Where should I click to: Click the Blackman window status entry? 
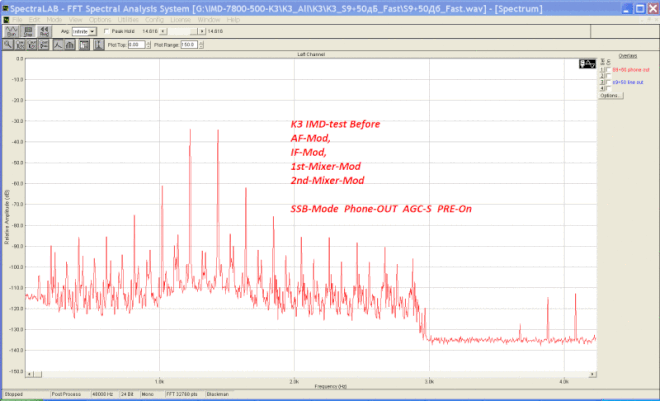(220, 394)
